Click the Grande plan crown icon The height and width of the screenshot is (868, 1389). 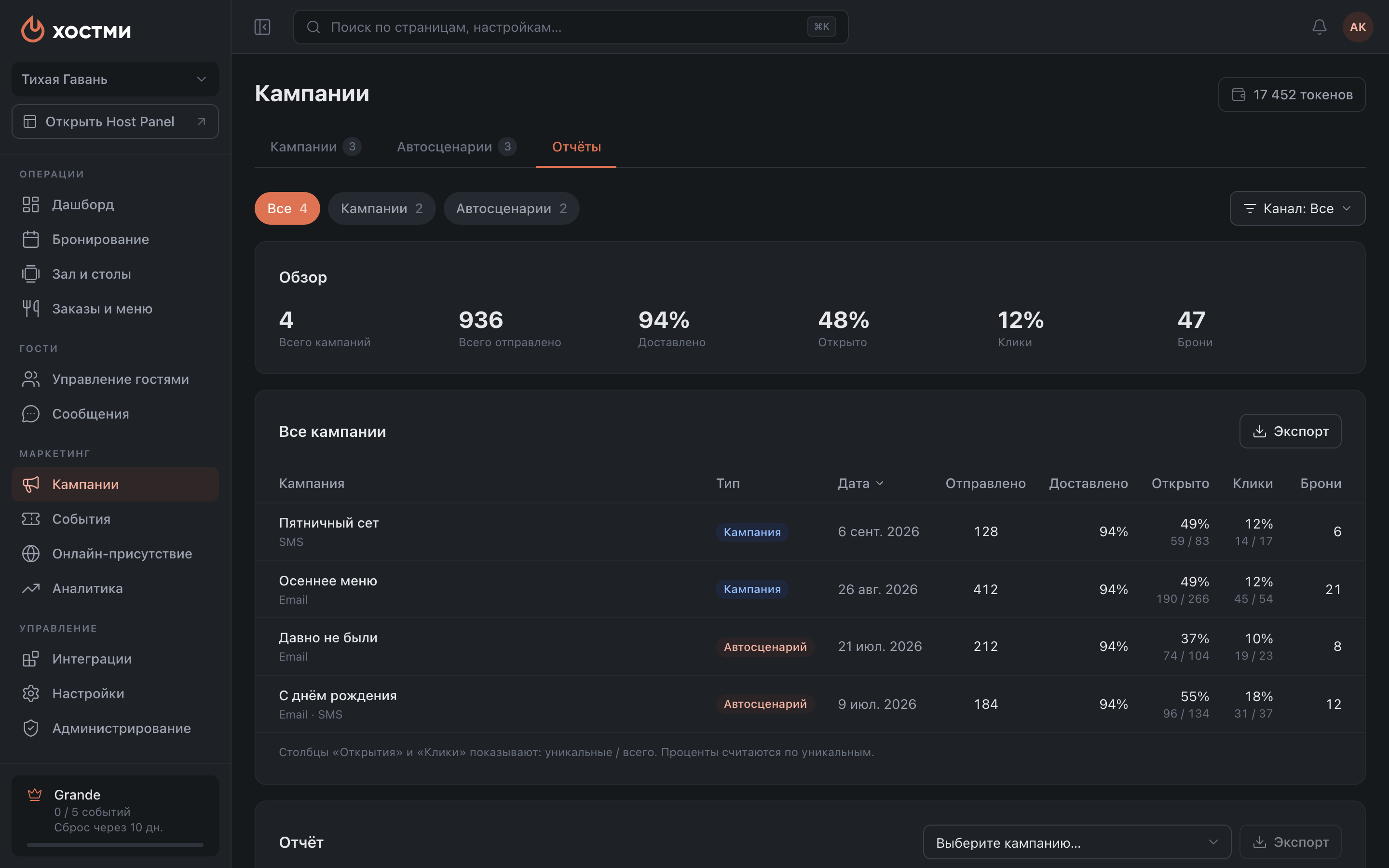pos(35,795)
